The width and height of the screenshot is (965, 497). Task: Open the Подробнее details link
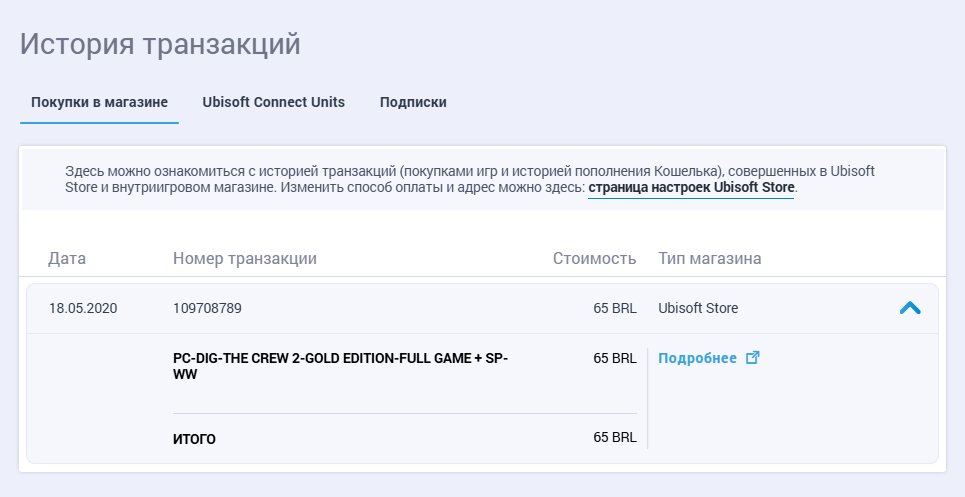point(697,358)
